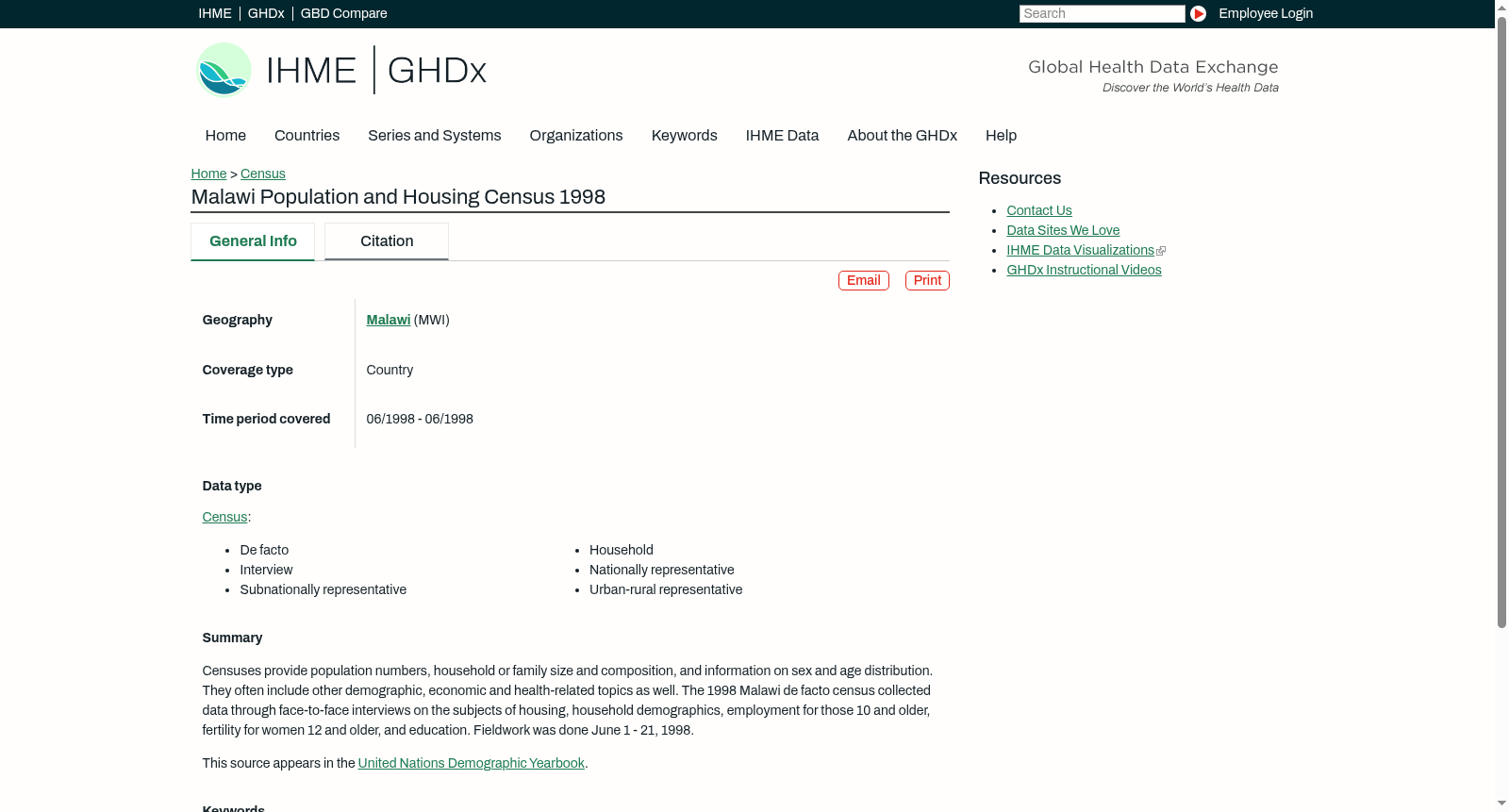This screenshot has height=812, width=1509.
Task: Click 'Nationally representative' list item
Action: (x=661, y=570)
